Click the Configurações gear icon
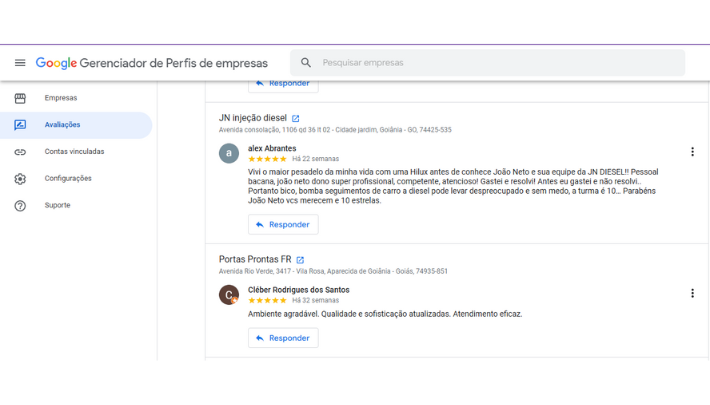710x405 pixels. coord(20,179)
